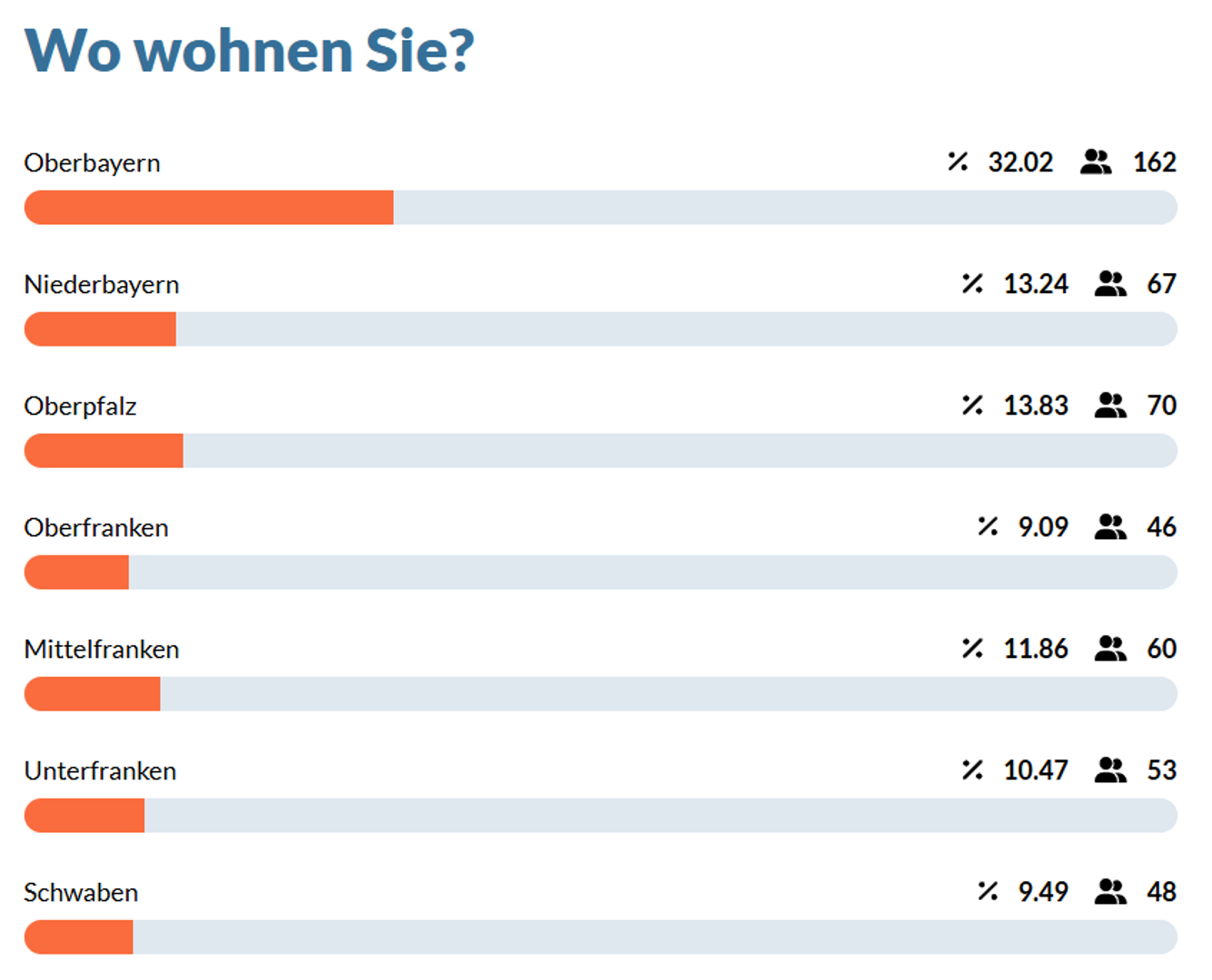Click the percent icon beside Schwaben's 9.49
Screen dimensions: 1212x980
988,891
